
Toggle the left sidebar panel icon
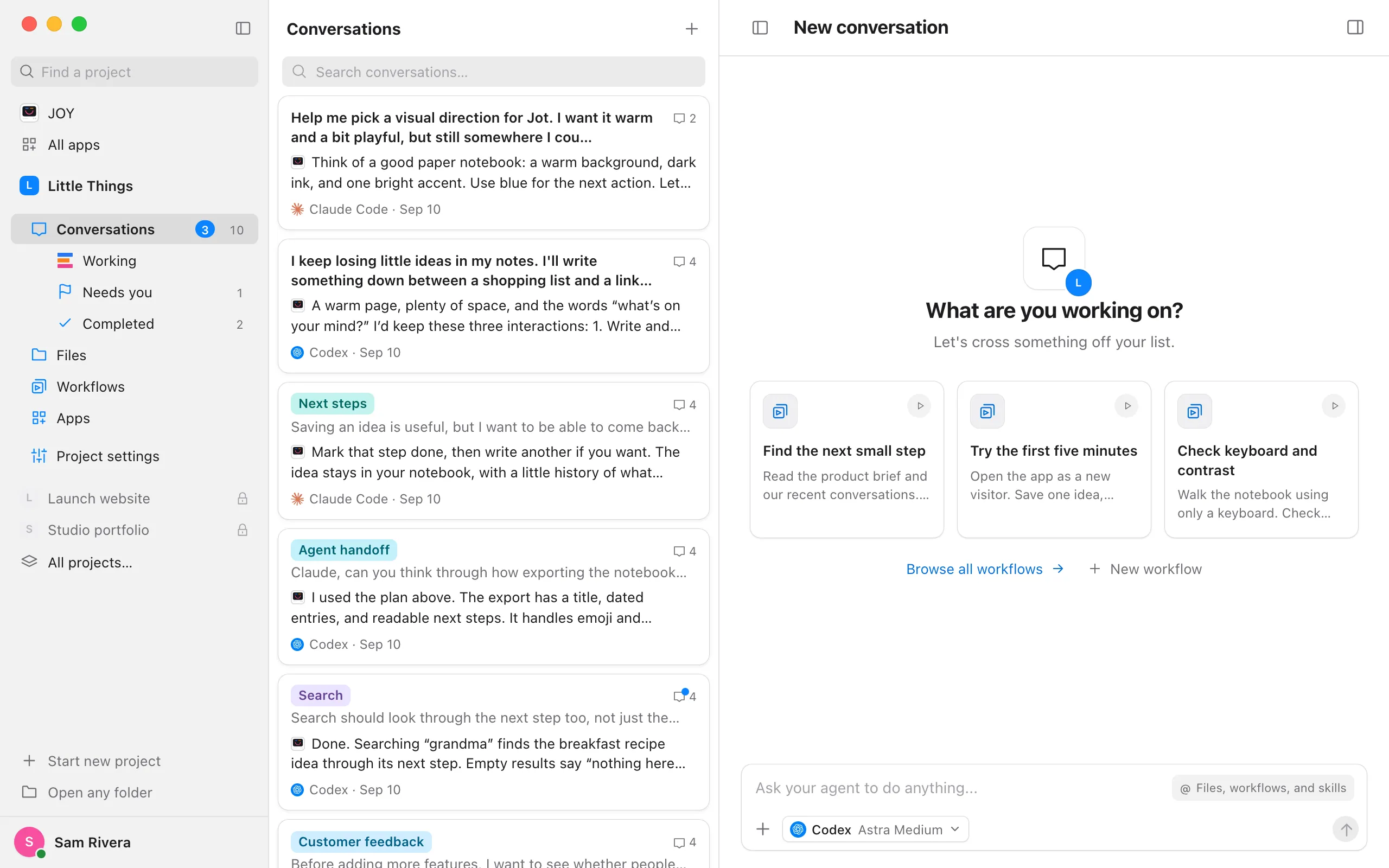click(x=243, y=28)
